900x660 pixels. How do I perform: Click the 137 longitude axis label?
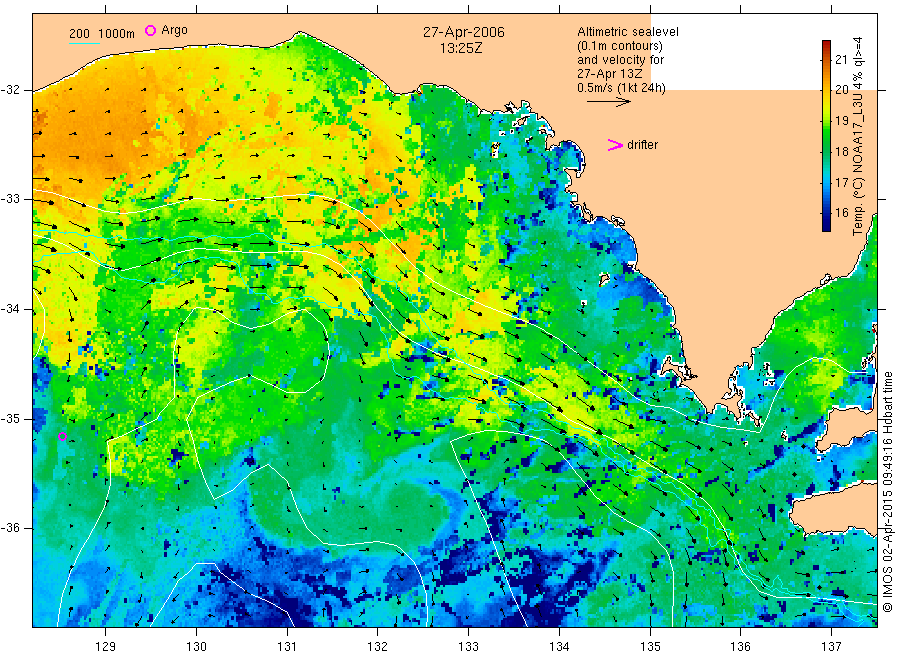(831, 647)
